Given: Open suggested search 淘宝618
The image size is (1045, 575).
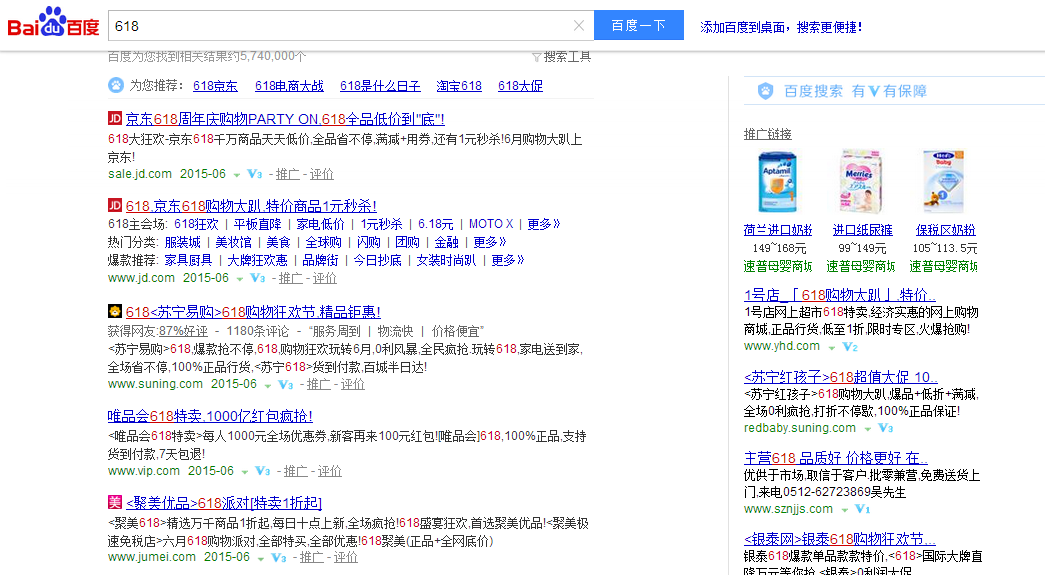Looking at the screenshot, I should tap(459, 86).
